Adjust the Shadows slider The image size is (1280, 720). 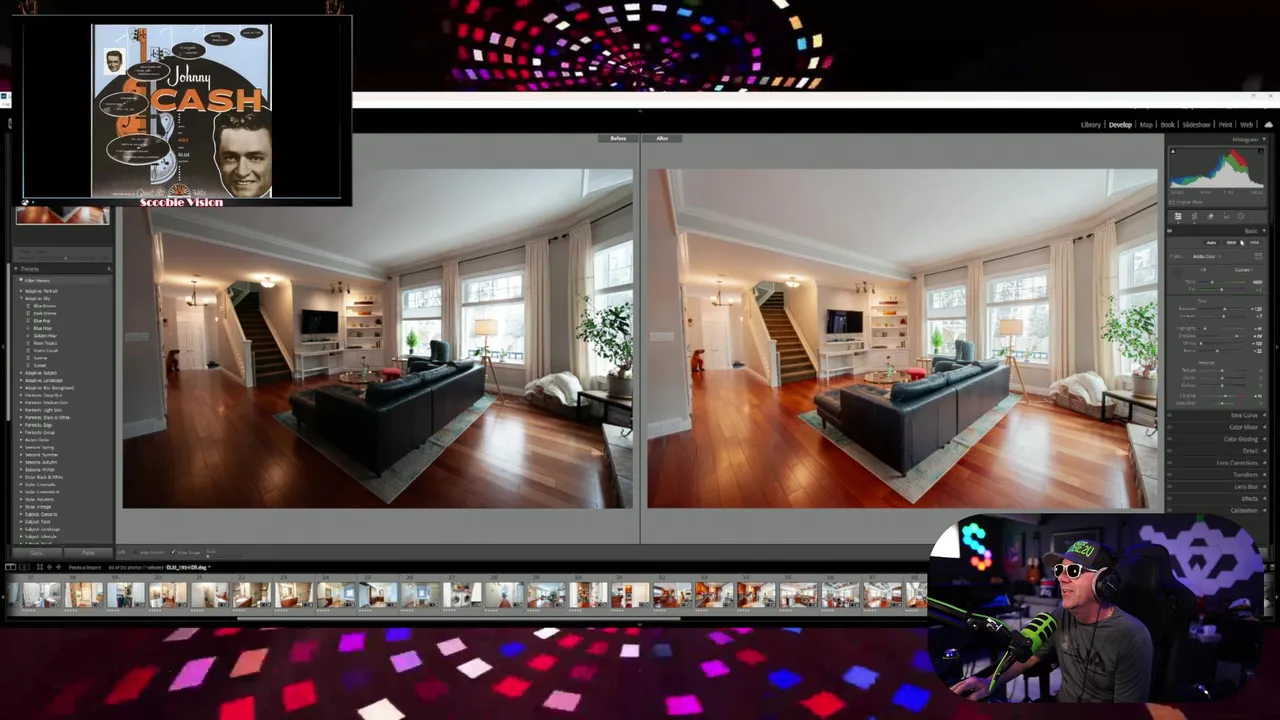[1222, 335]
